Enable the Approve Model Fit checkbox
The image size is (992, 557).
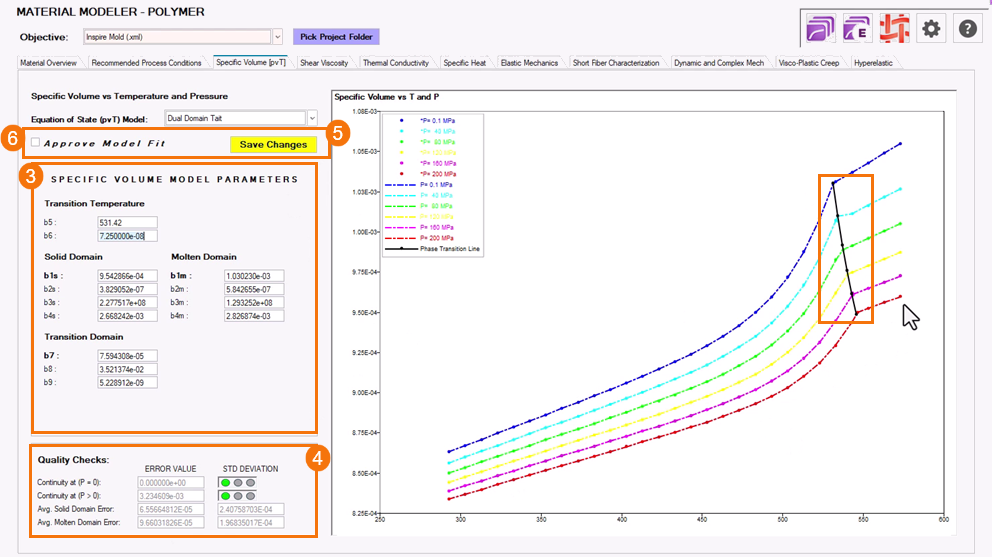36,143
